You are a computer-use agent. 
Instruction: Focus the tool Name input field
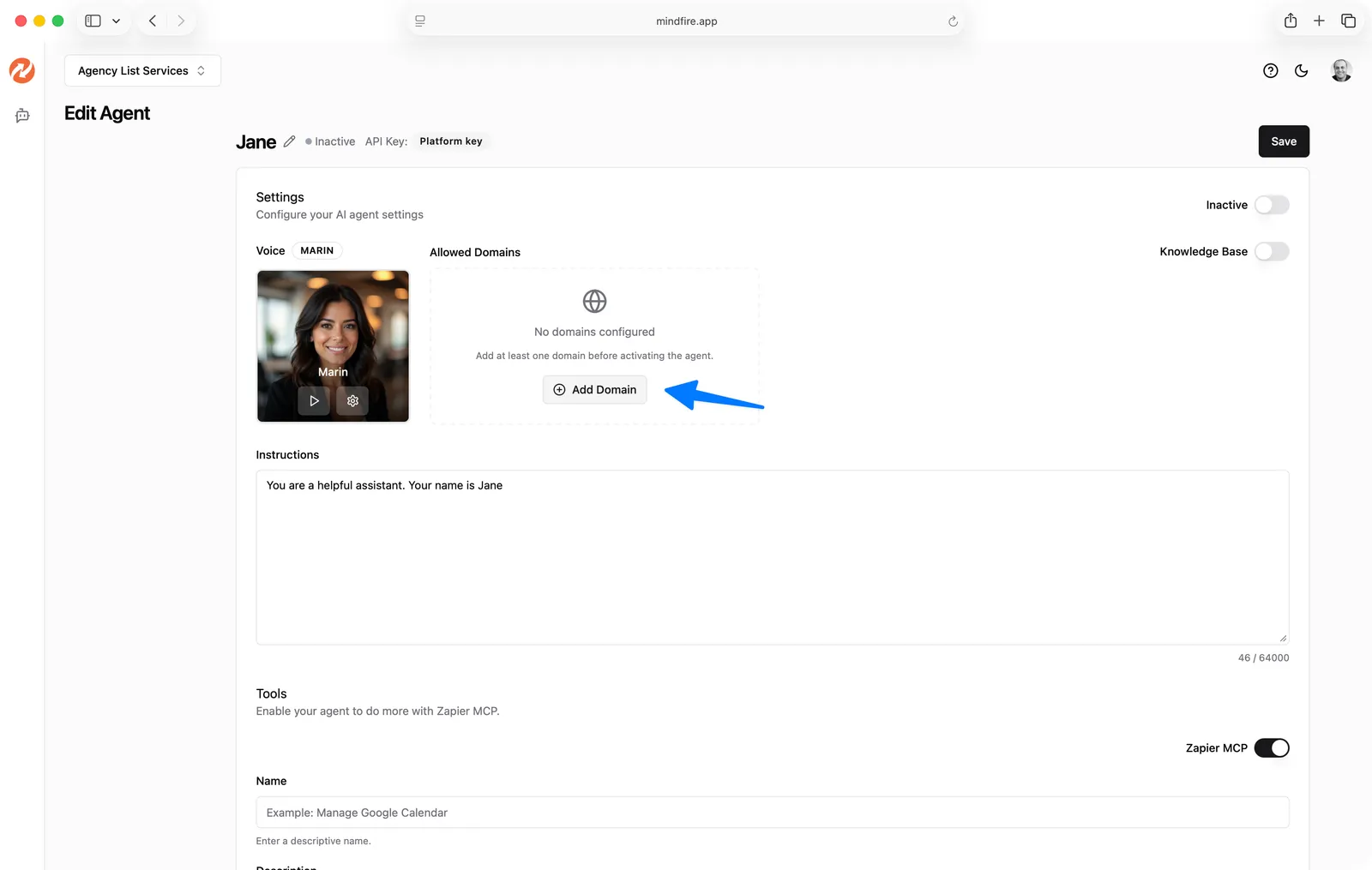click(x=772, y=813)
